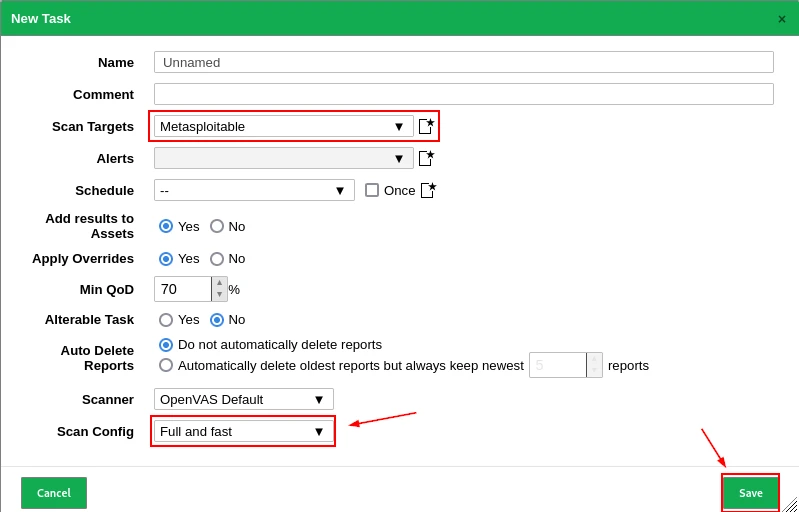Open the Scan Targets dropdown

pos(283,126)
